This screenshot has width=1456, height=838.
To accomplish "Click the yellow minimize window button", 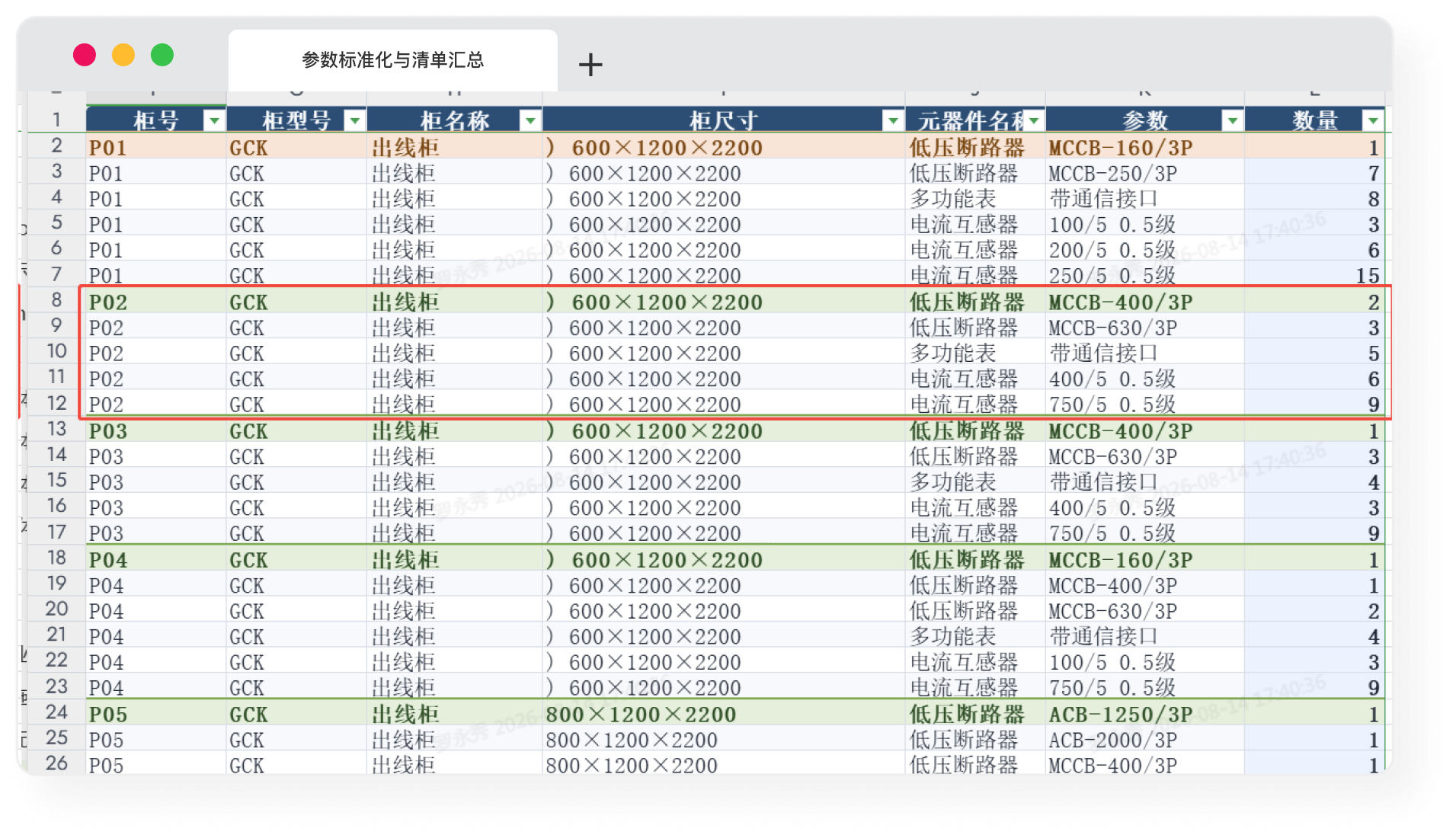I will [123, 55].
